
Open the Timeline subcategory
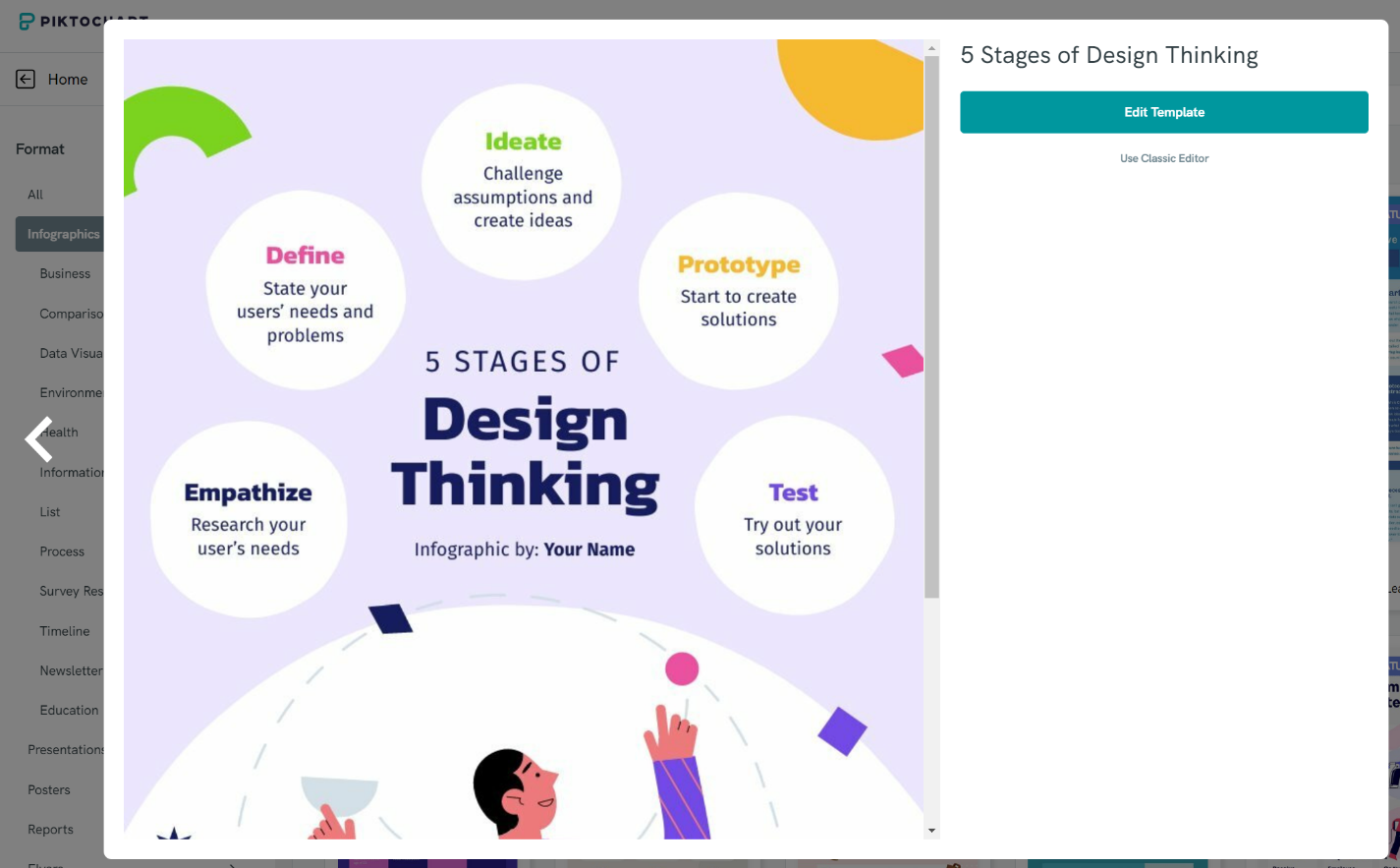click(x=65, y=631)
